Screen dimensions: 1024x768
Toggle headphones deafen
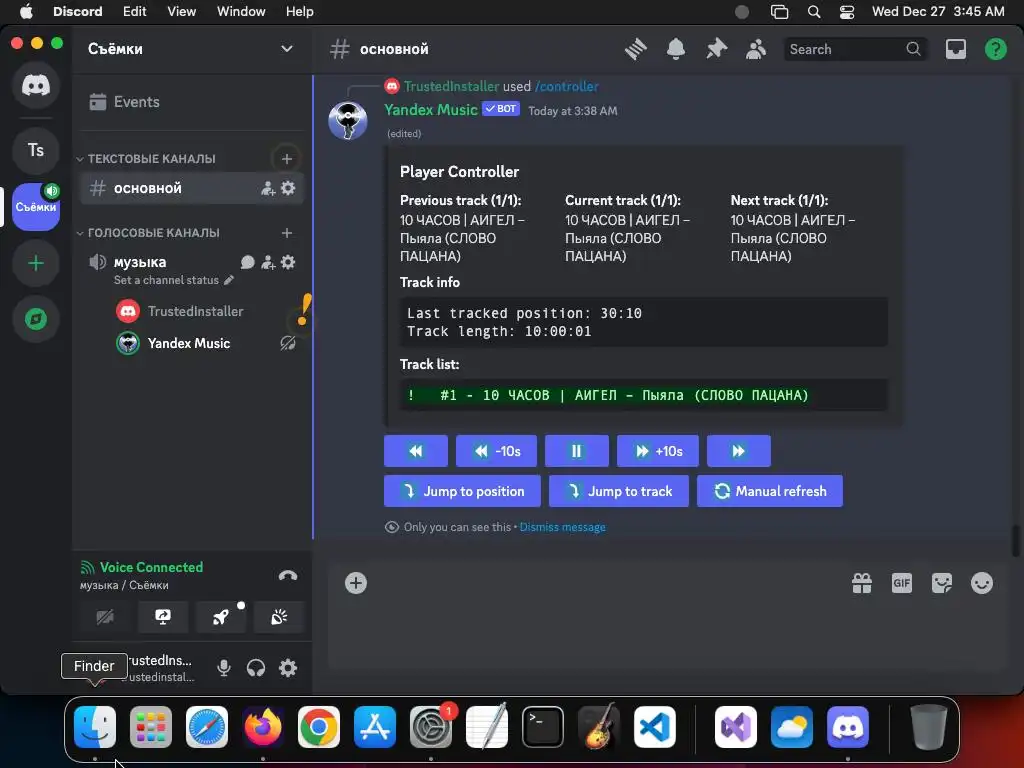pyautogui.click(x=256, y=668)
